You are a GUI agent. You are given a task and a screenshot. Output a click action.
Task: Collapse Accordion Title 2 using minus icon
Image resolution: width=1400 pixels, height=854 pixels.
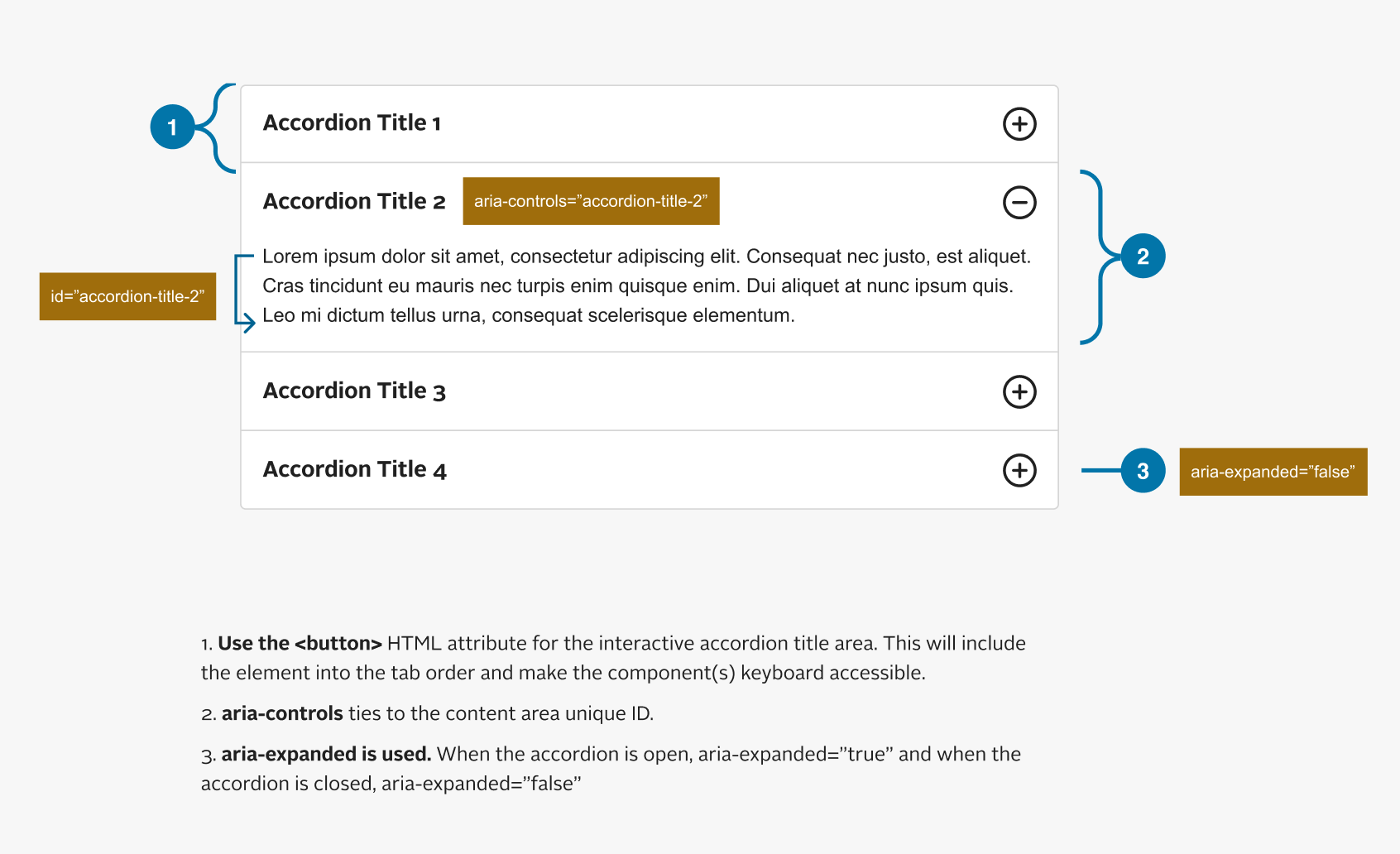coord(1019,202)
